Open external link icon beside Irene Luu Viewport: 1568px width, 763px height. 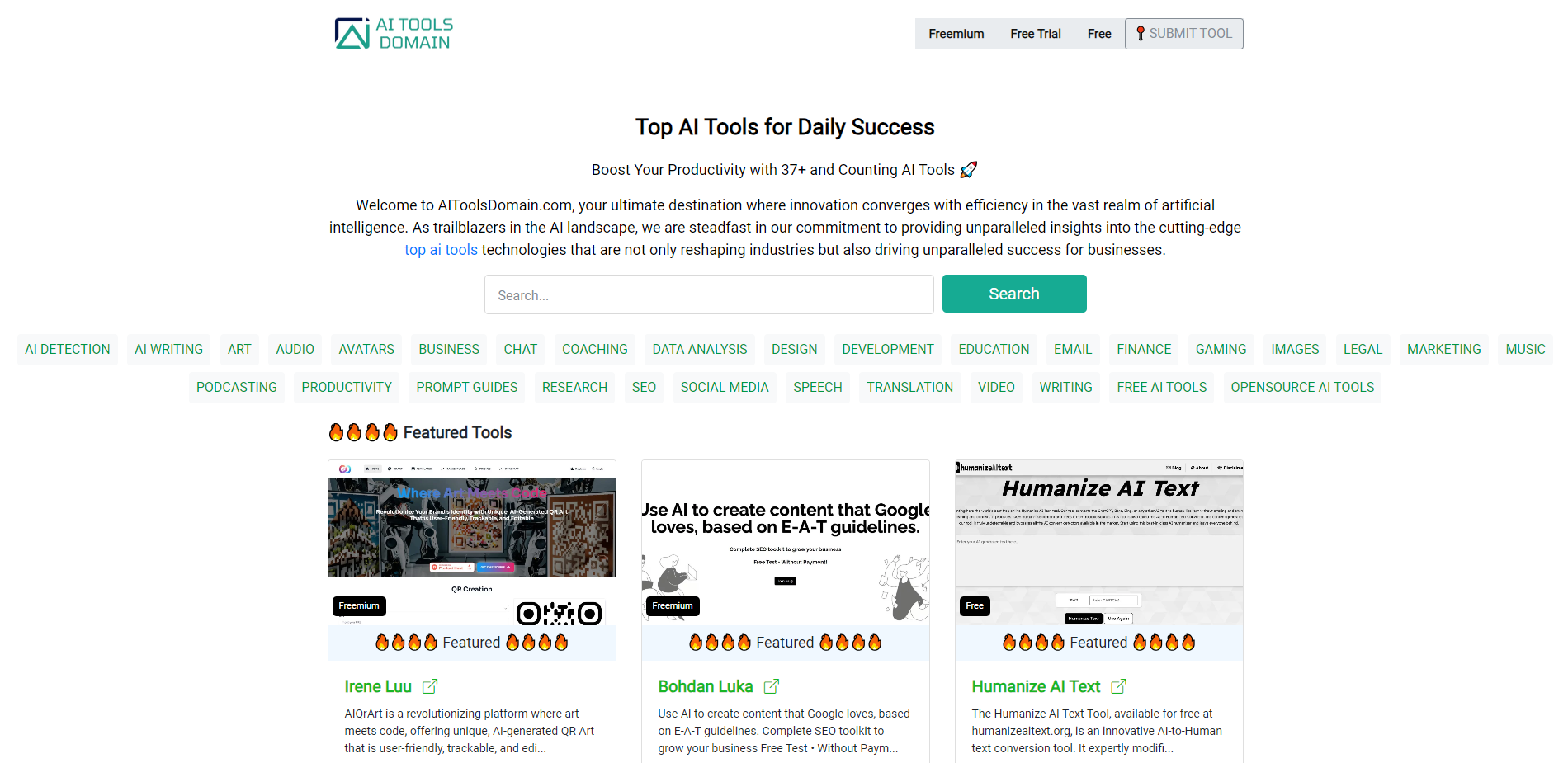point(430,686)
